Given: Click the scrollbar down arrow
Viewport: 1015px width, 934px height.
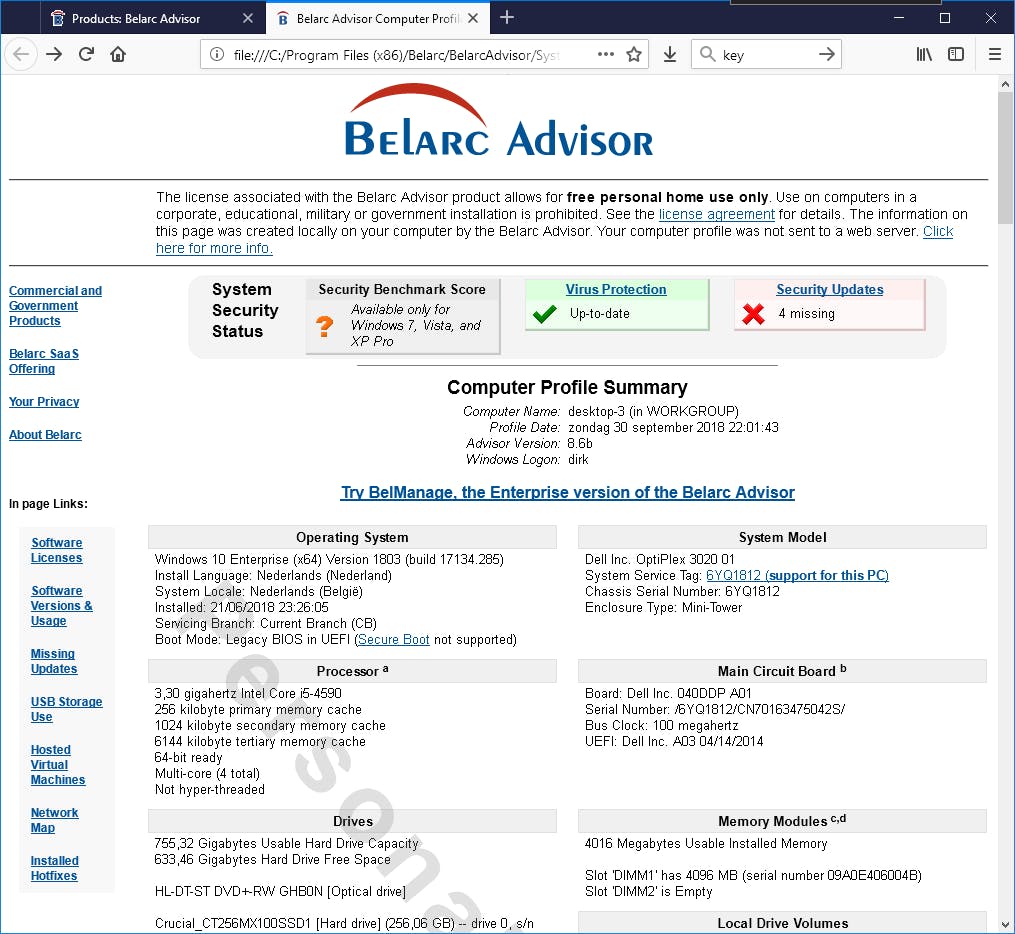Looking at the screenshot, I should point(1005,925).
